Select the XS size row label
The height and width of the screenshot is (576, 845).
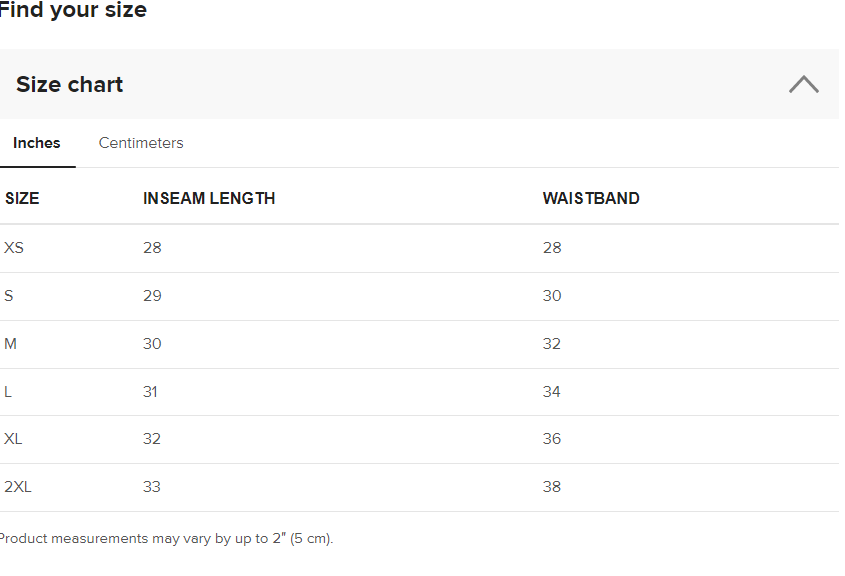[14, 248]
